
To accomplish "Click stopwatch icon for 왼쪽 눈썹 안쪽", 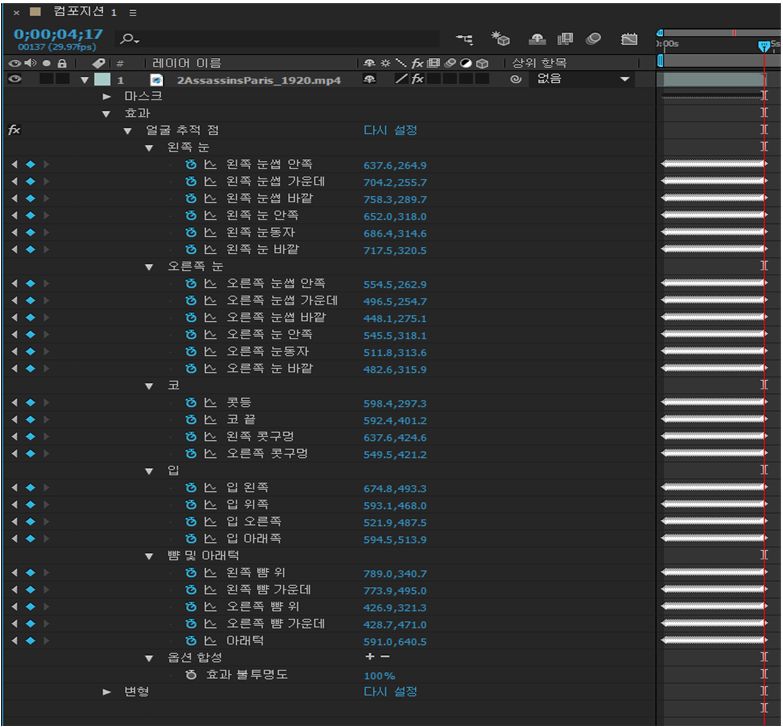I will 191,165.
